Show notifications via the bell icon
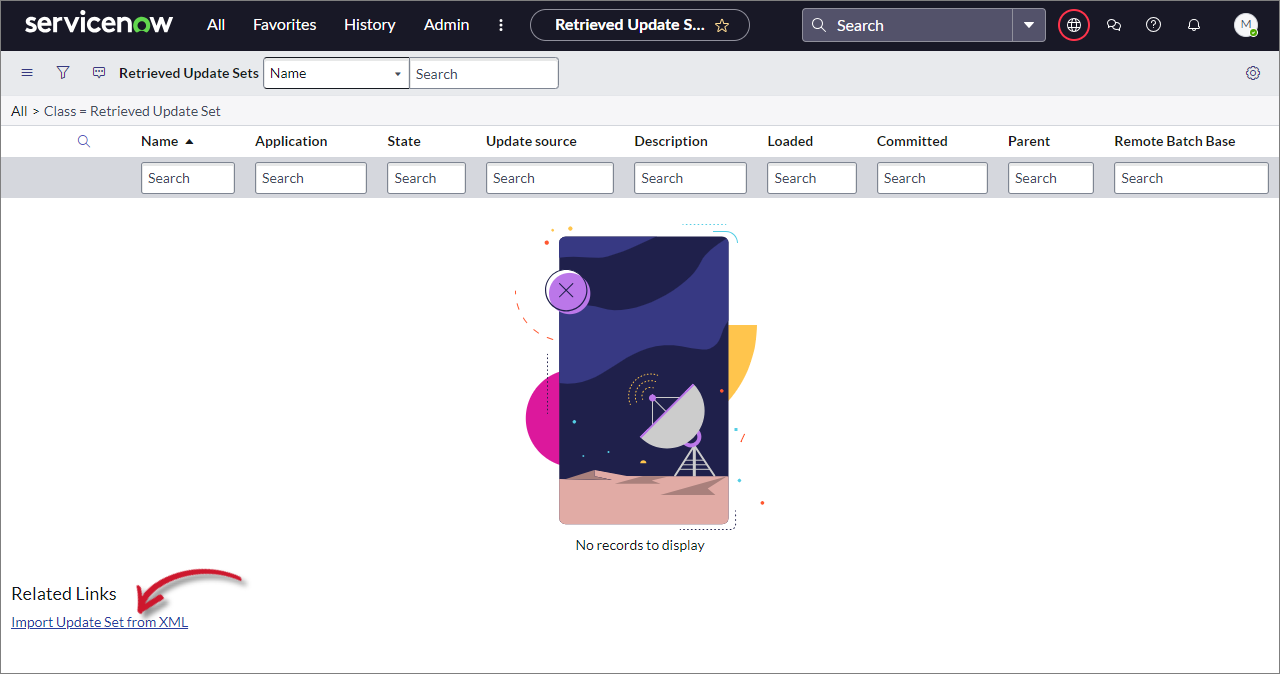1280x674 pixels. click(x=1193, y=25)
